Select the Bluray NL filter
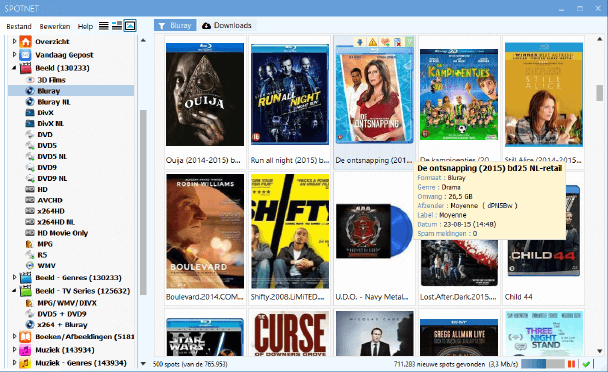 pos(54,102)
